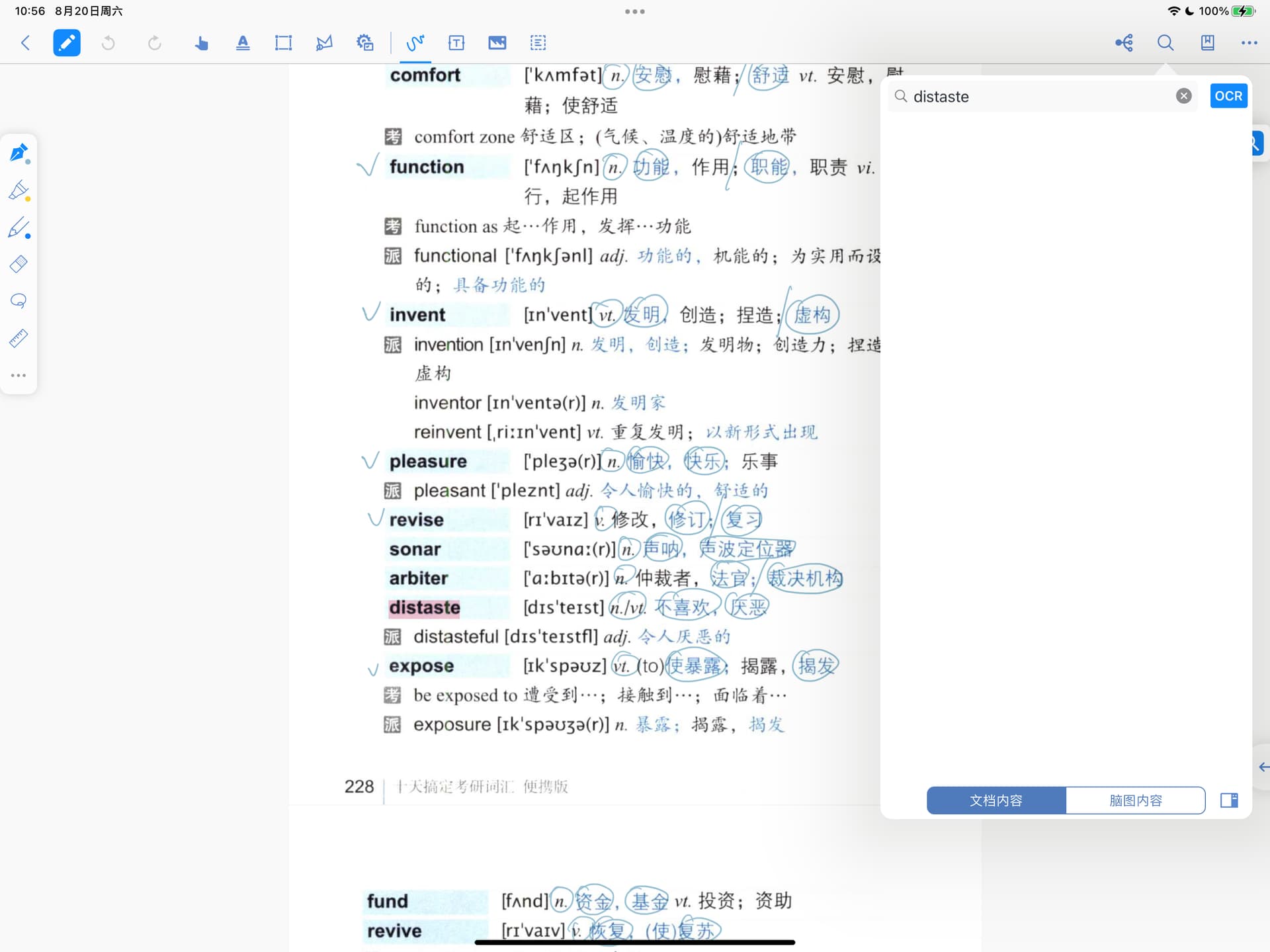
Task: Switch to 脑图内容 tab
Action: pyautogui.click(x=1135, y=801)
